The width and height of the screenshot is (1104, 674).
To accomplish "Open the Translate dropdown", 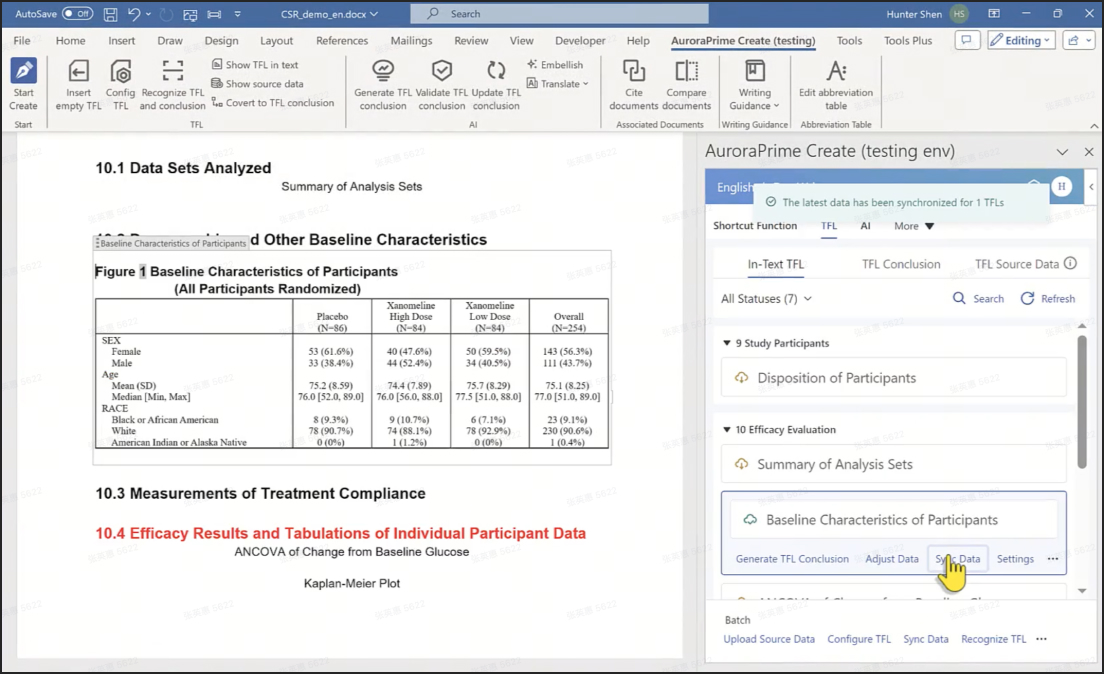I will pyautogui.click(x=557, y=84).
